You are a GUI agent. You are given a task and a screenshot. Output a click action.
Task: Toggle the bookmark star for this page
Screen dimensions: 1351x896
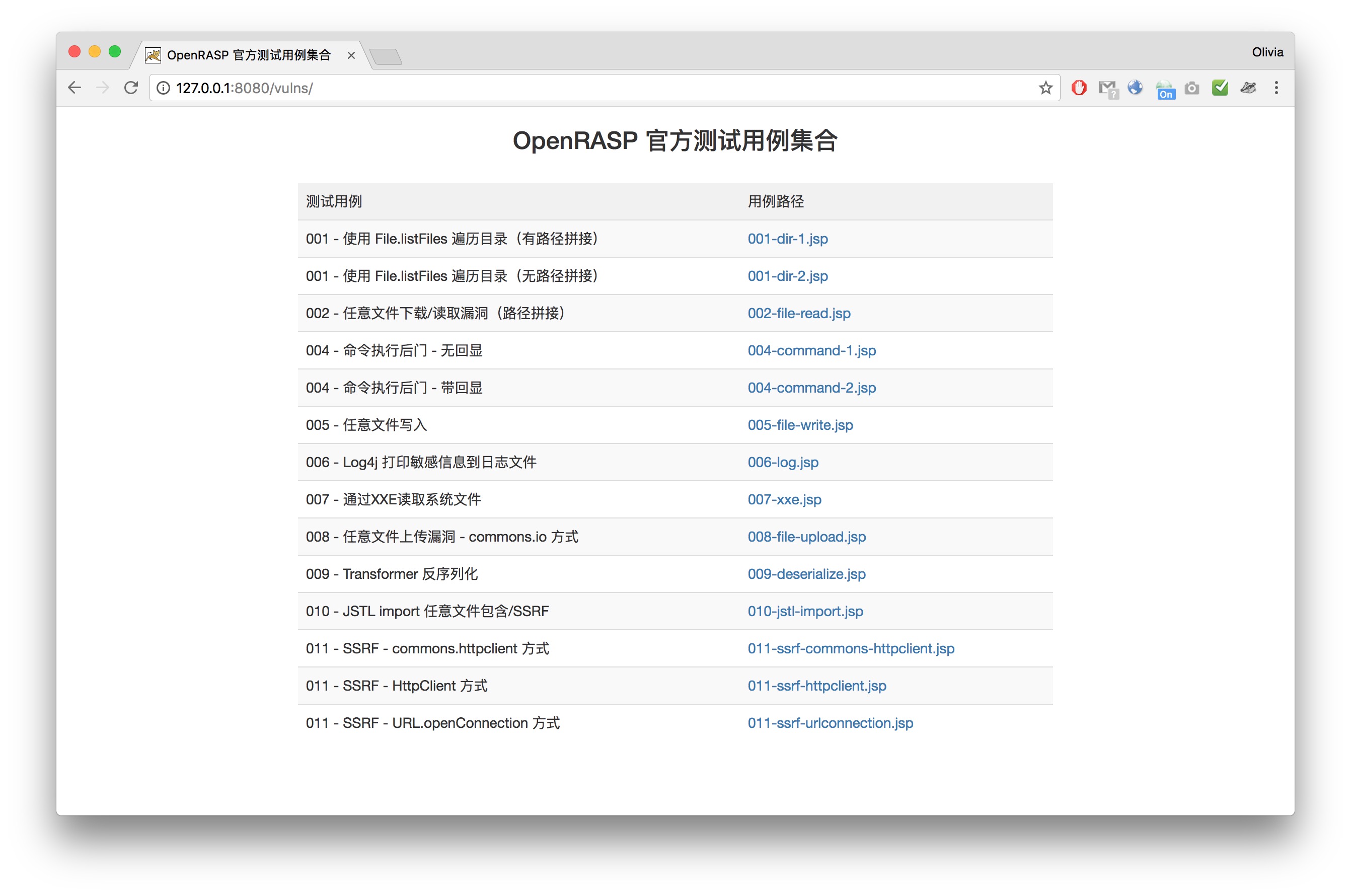[1045, 88]
